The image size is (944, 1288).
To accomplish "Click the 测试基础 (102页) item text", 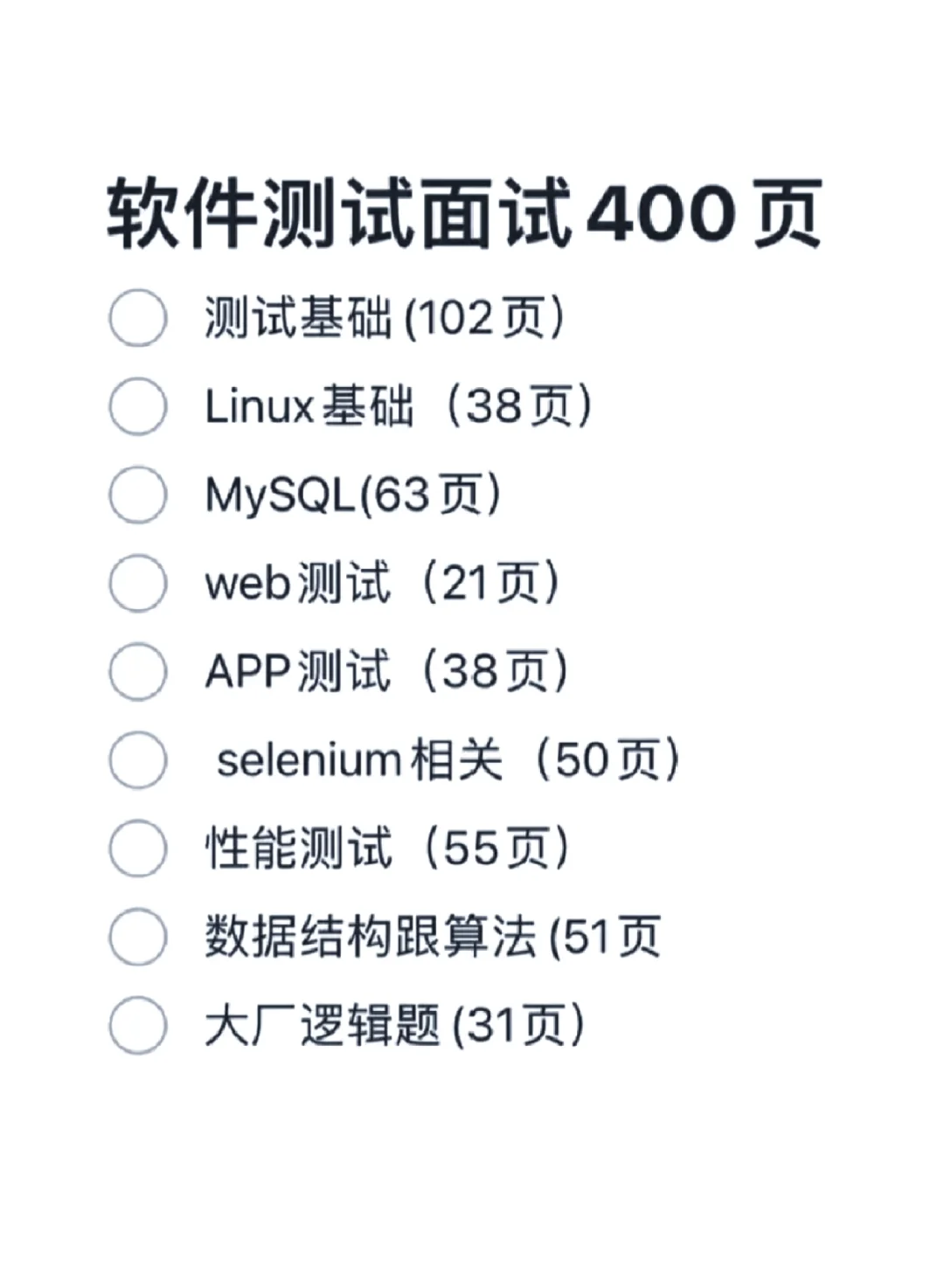I will click(385, 318).
